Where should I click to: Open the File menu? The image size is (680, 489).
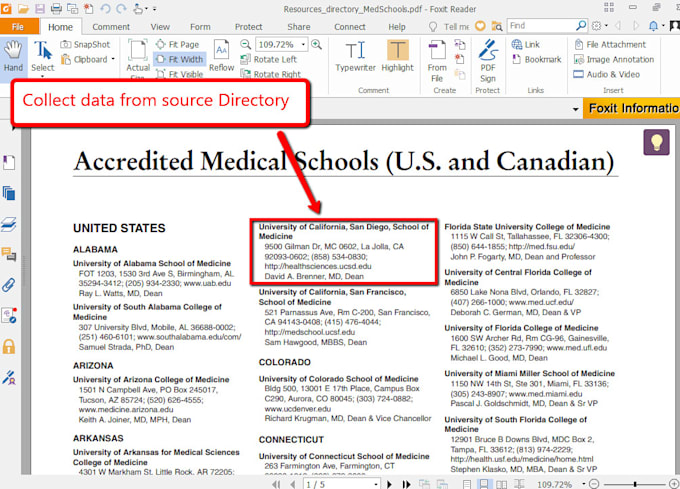(18, 27)
